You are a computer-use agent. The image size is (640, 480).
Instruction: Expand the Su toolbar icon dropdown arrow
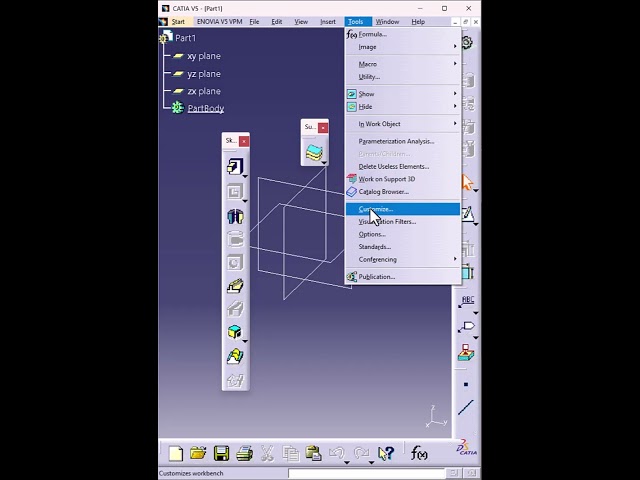[324, 163]
